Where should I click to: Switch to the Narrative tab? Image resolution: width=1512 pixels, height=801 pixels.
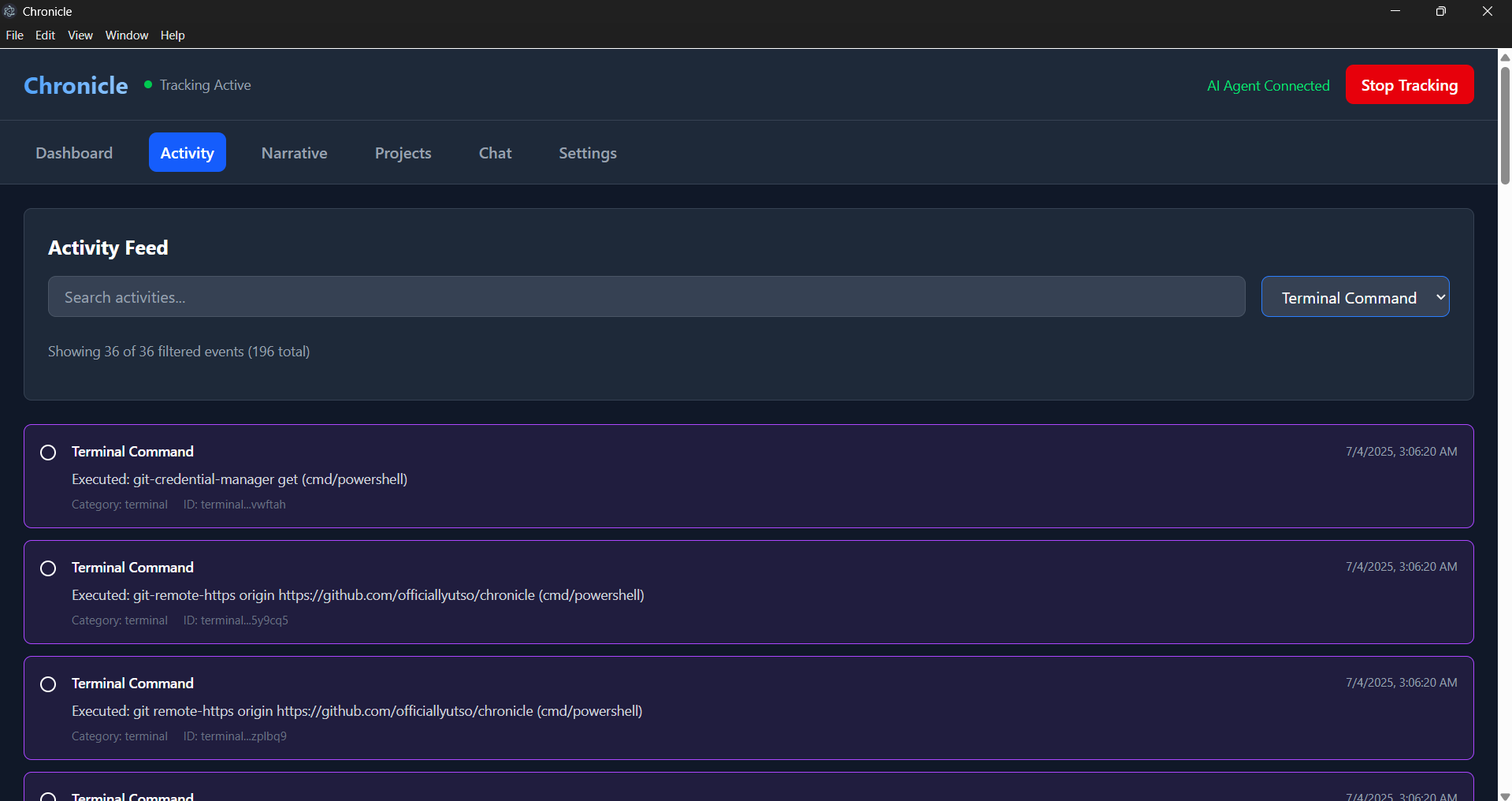295,153
